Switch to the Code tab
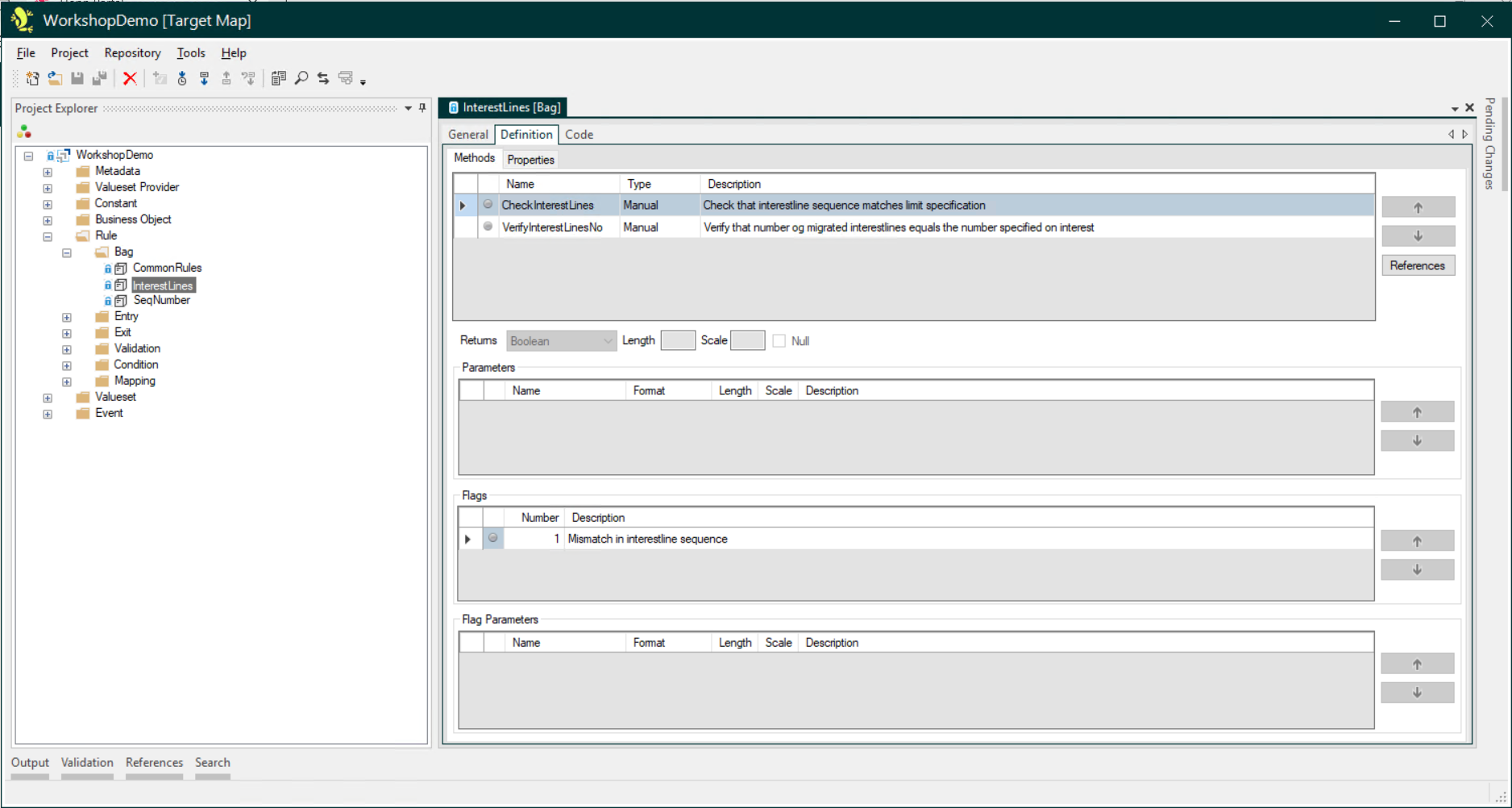 pos(579,135)
